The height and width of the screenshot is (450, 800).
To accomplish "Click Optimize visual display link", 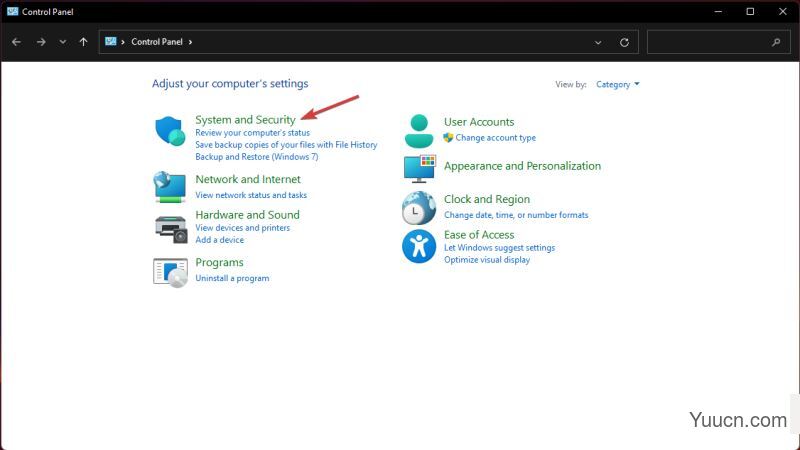I will (x=487, y=260).
